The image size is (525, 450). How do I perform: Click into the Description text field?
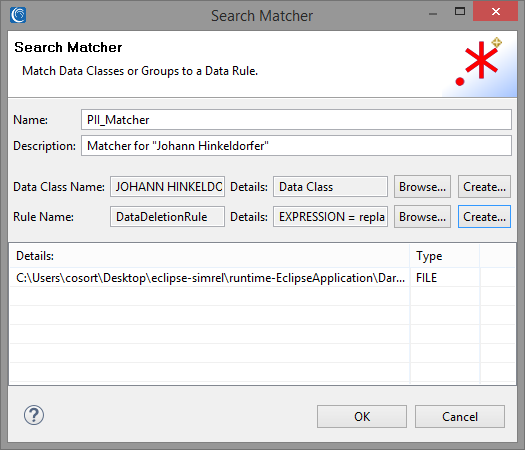pyautogui.click(x=296, y=146)
